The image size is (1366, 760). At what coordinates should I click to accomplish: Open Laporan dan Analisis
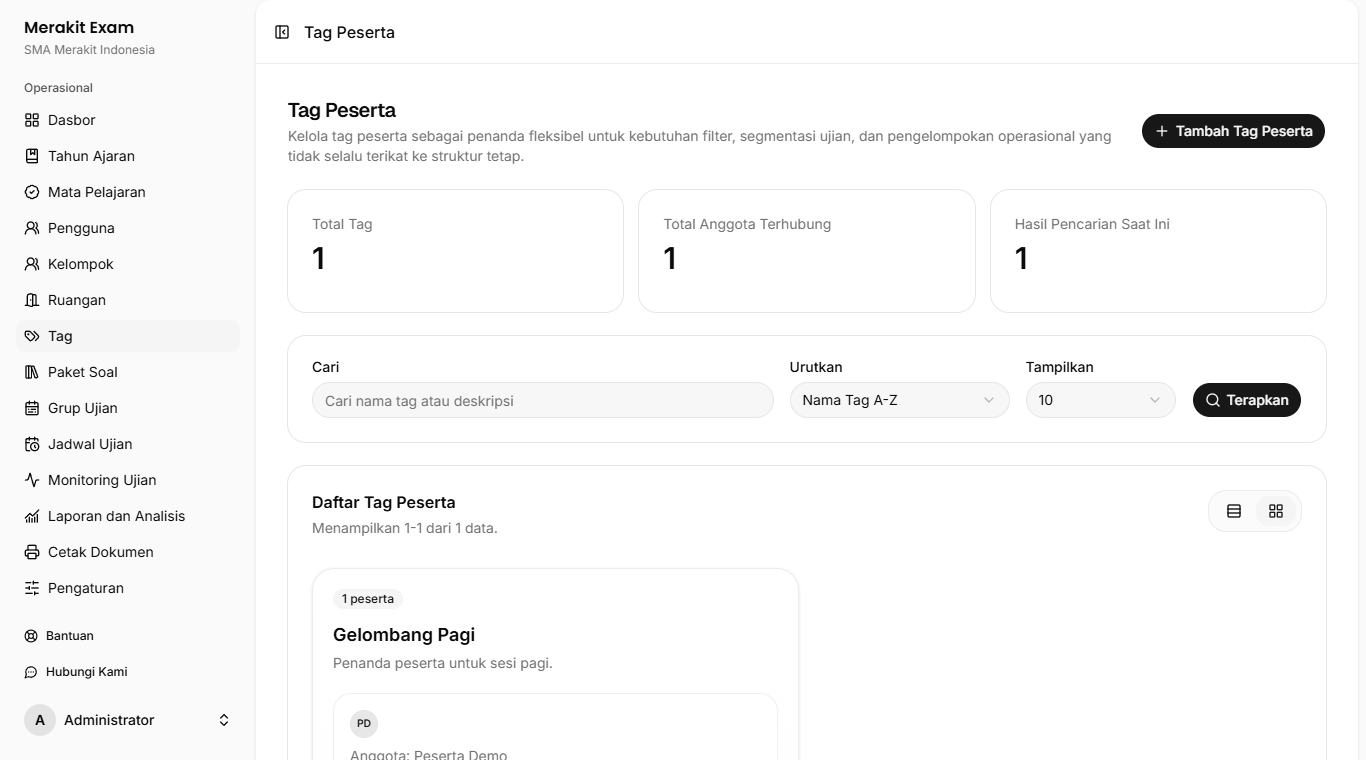click(x=128, y=516)
